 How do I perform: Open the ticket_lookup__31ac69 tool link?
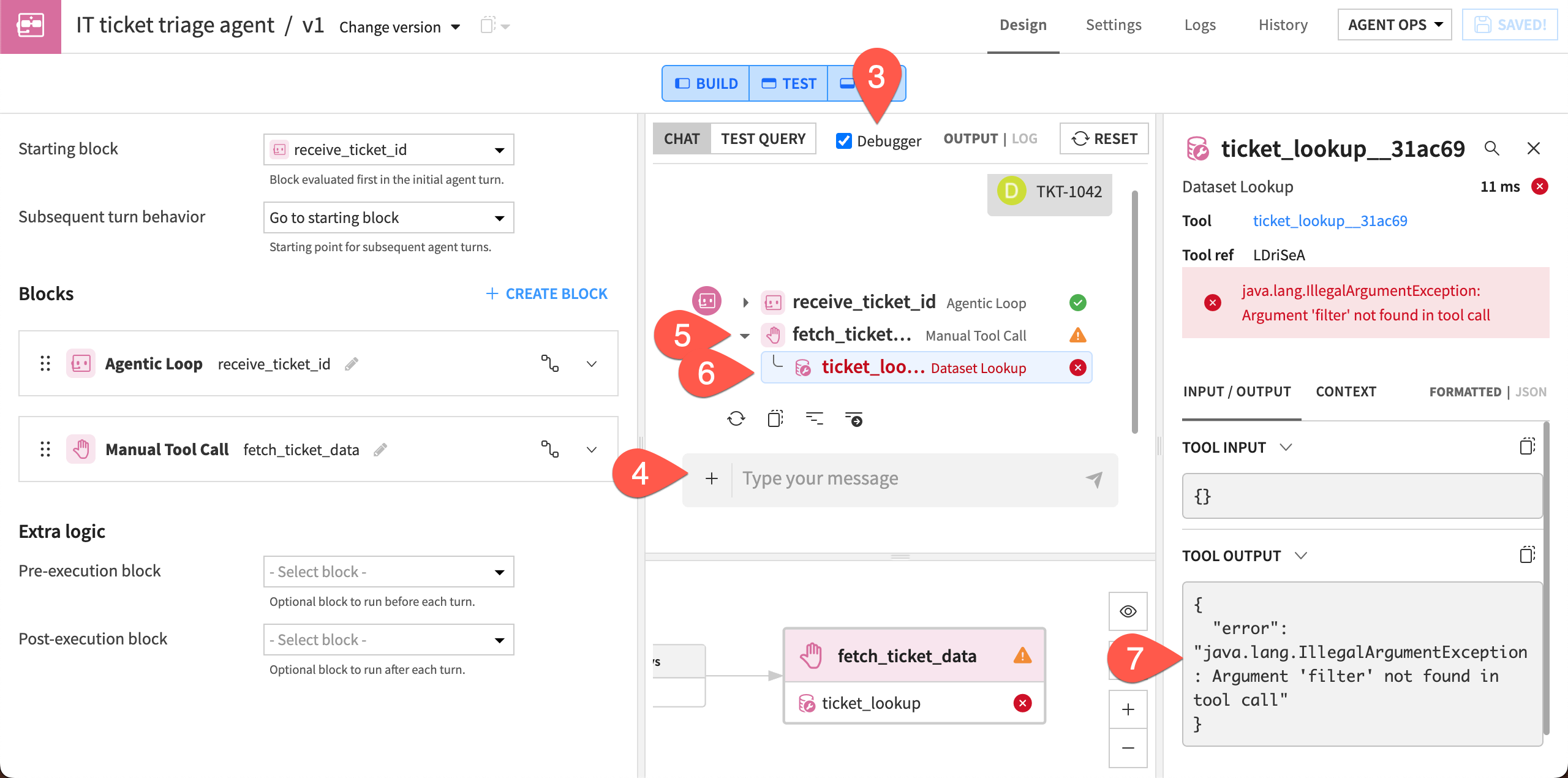[x=1330, y=221]
